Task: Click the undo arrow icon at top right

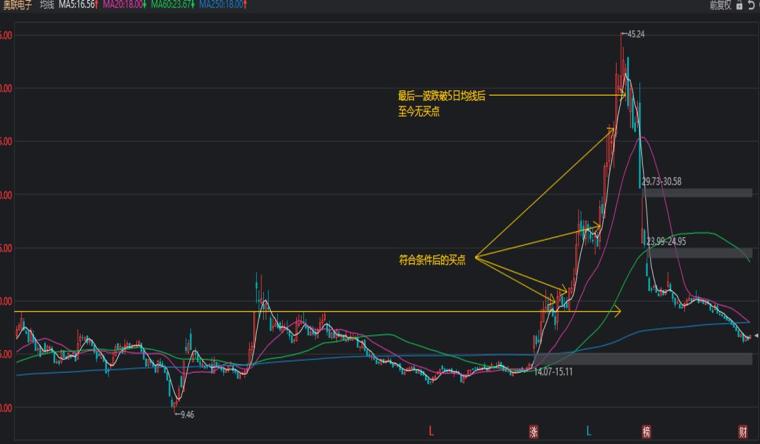Action: click(x=752, y=5)
